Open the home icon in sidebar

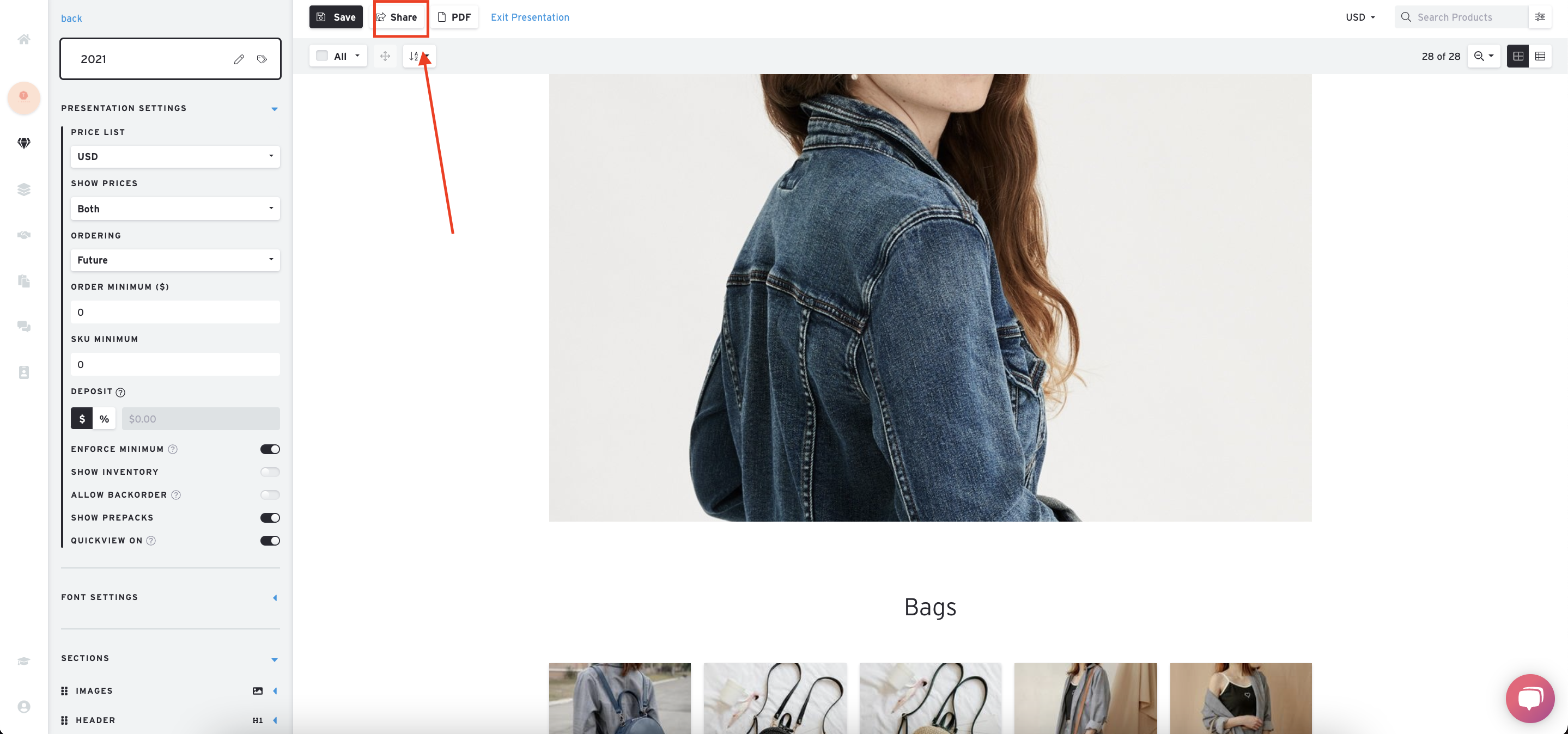pyautogui.click(x=24, y=40)
